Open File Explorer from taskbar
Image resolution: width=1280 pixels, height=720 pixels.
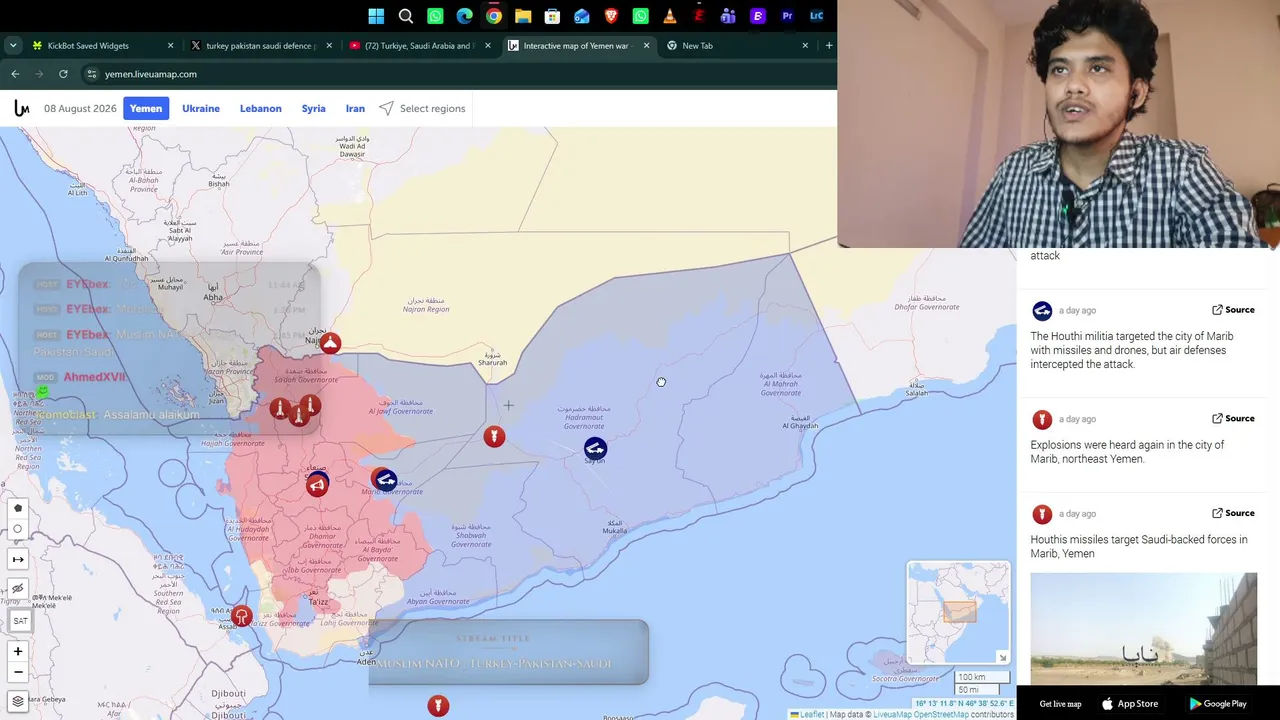[x=523, y=16]
